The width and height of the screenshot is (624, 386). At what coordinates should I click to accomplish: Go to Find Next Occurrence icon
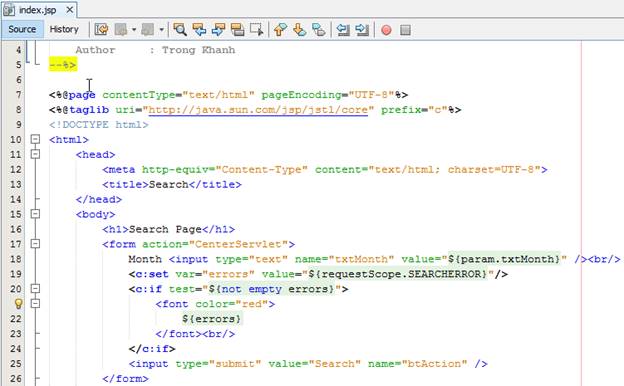[x=218, y=29]
